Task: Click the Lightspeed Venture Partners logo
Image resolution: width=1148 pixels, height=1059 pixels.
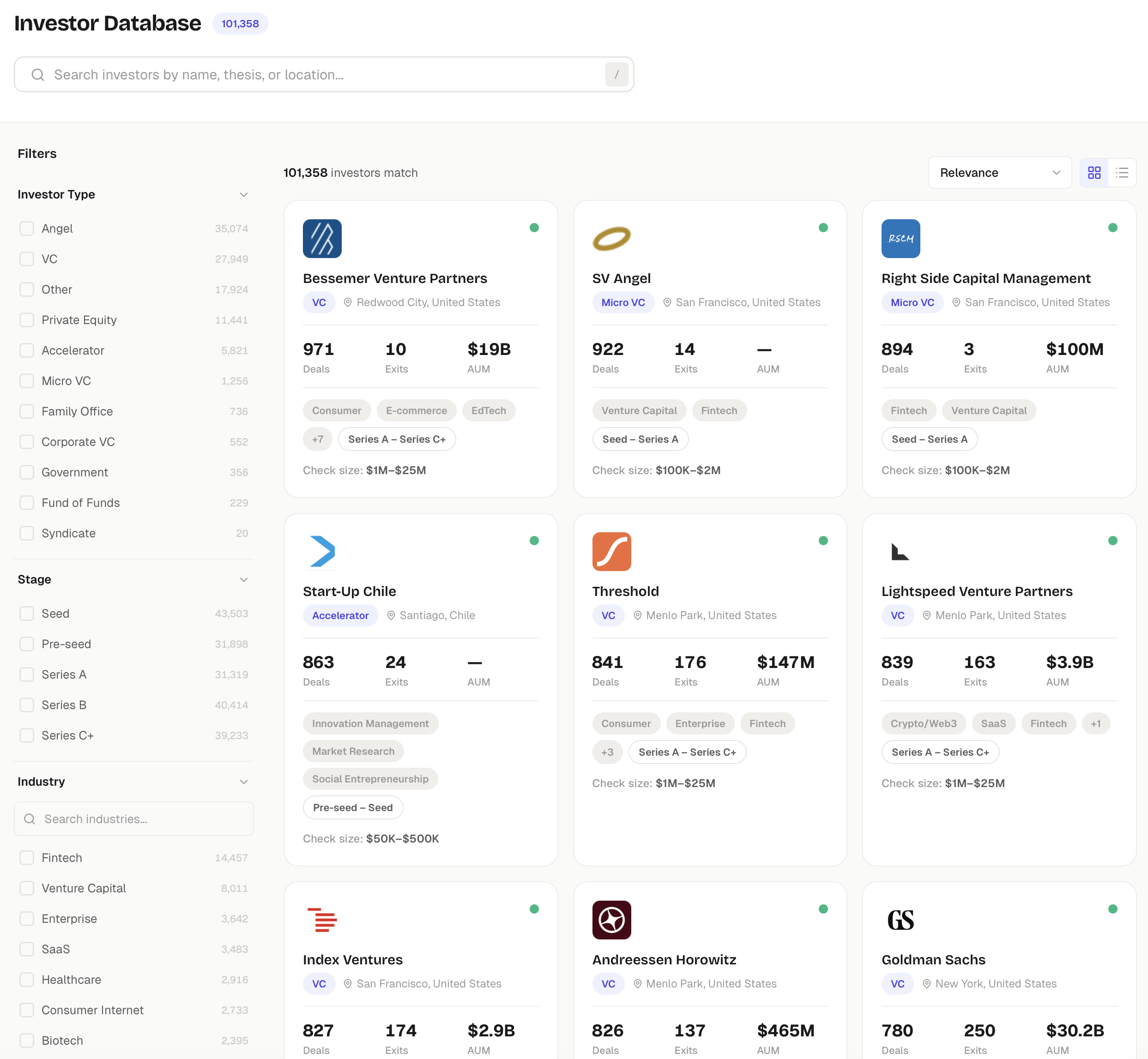Action: coord(900,551)
